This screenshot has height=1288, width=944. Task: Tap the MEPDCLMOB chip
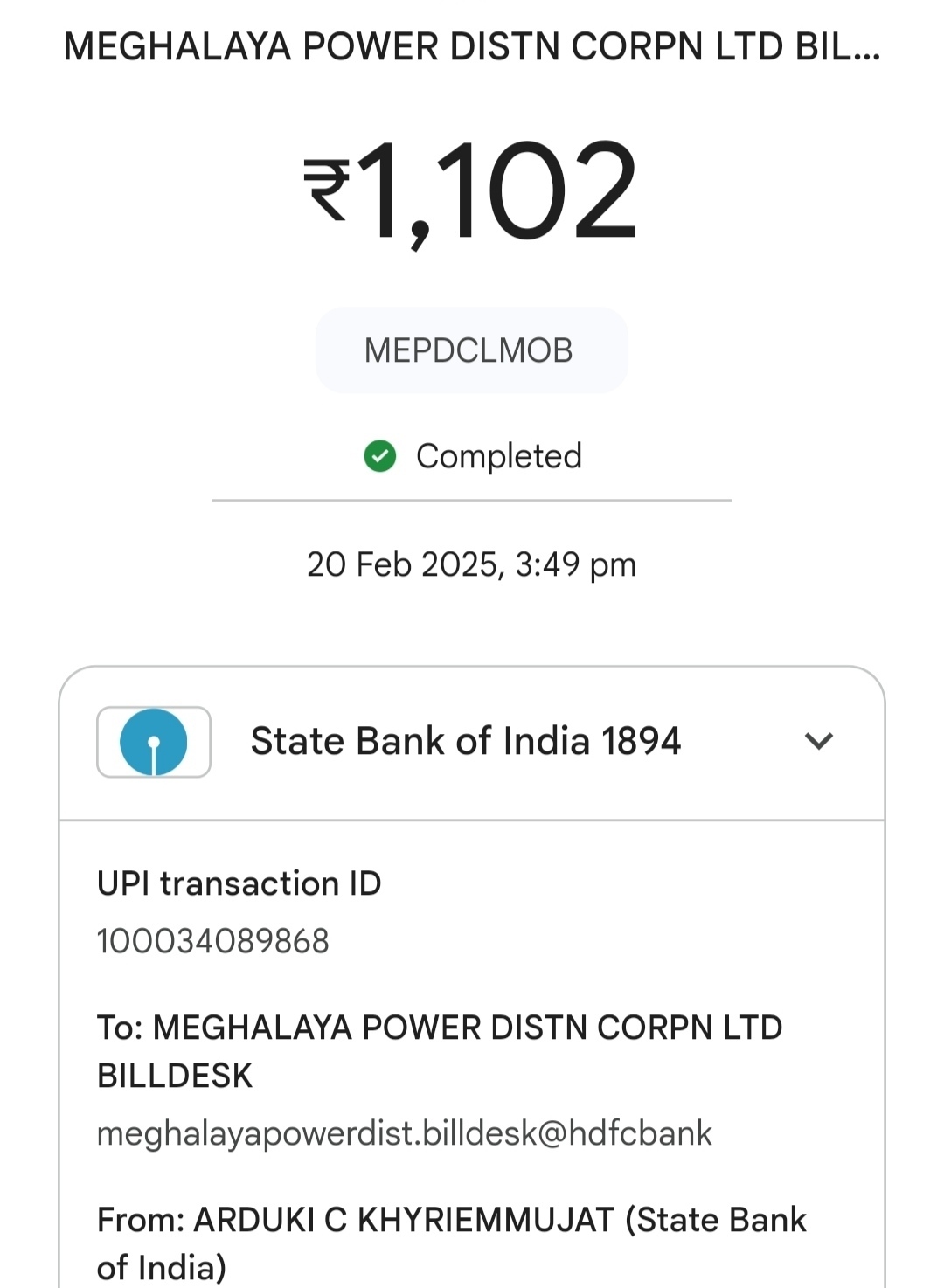pos(471,350)
